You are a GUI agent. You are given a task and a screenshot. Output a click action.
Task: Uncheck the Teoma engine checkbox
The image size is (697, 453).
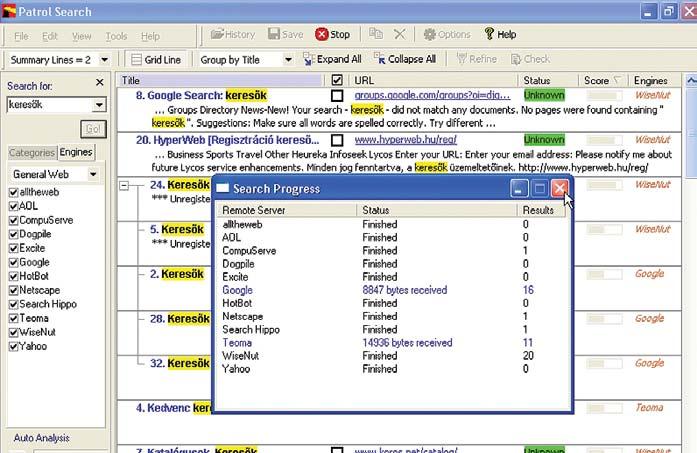(13, 319)
